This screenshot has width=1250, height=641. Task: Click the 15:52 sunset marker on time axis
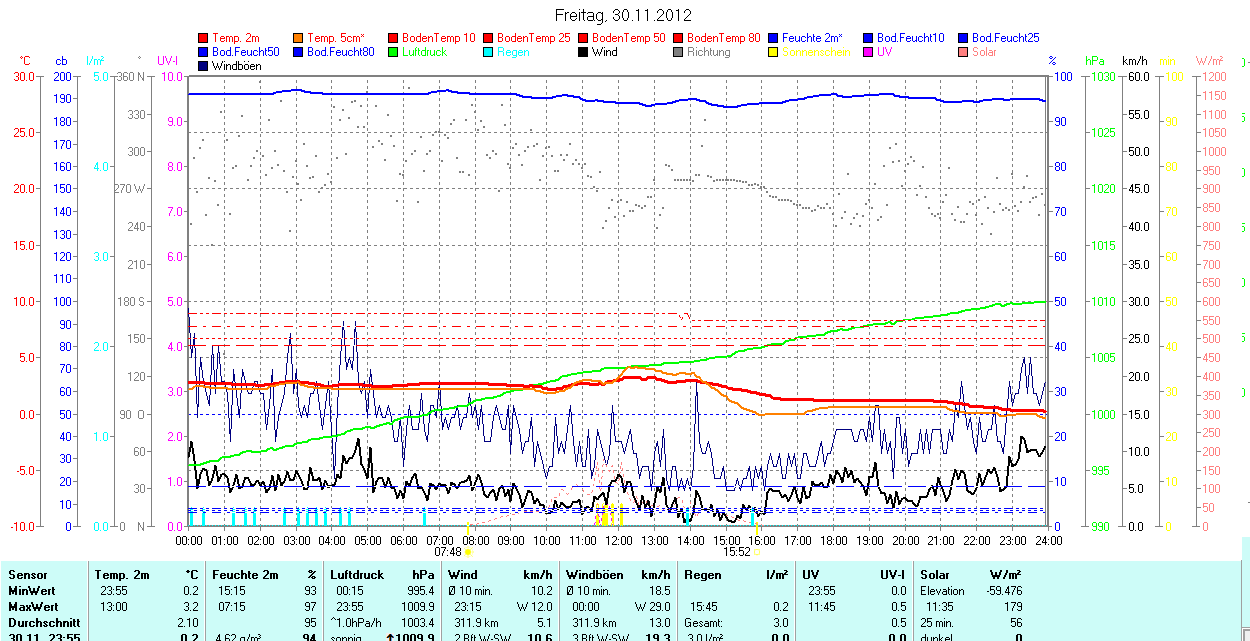(737, 551)
